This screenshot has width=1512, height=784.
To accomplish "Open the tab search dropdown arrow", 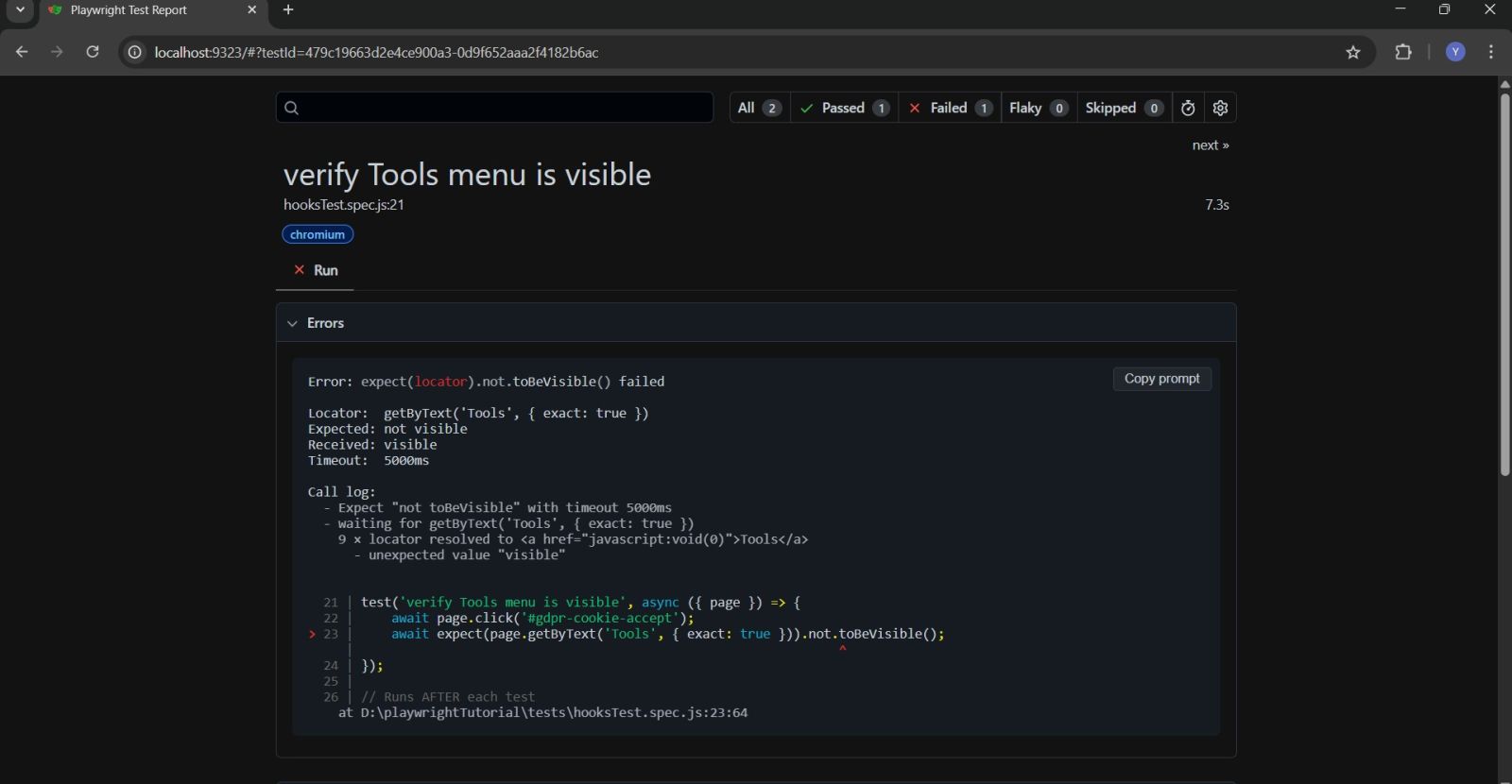I will (x=20, y=10).
